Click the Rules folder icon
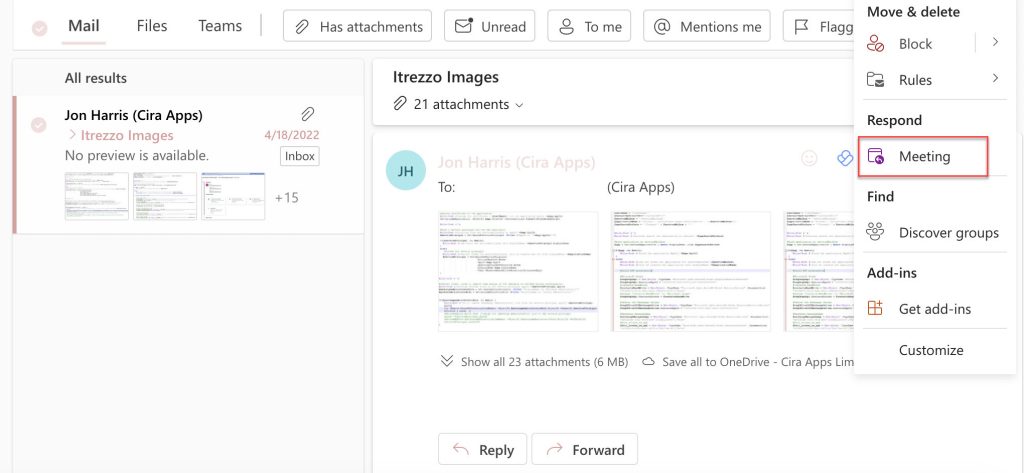1024x473 pixels. point(876,80)
